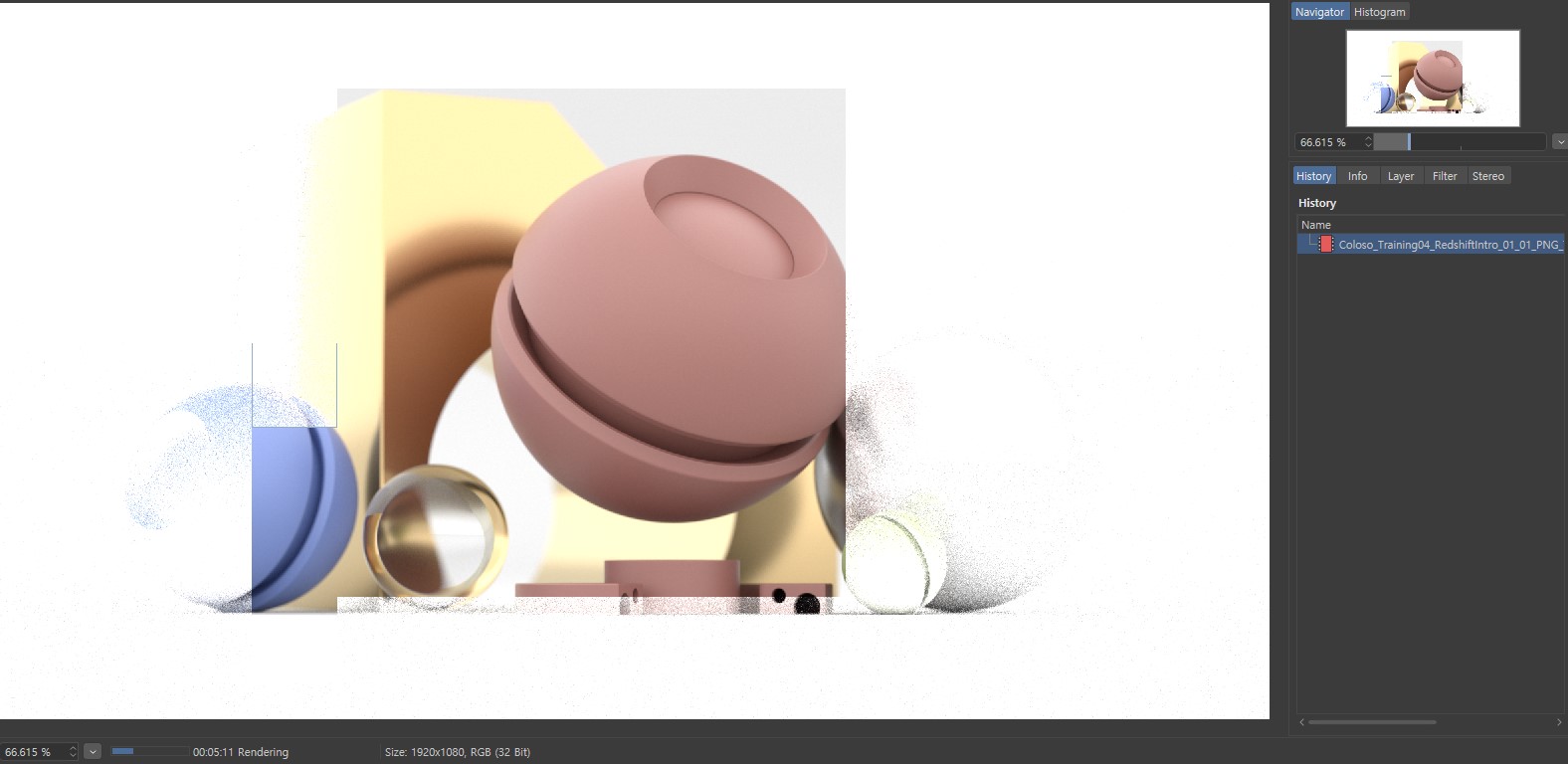Click the status bar zoom stepper arrows
The width and height of the screenshot is (1568, 764).
73,752
